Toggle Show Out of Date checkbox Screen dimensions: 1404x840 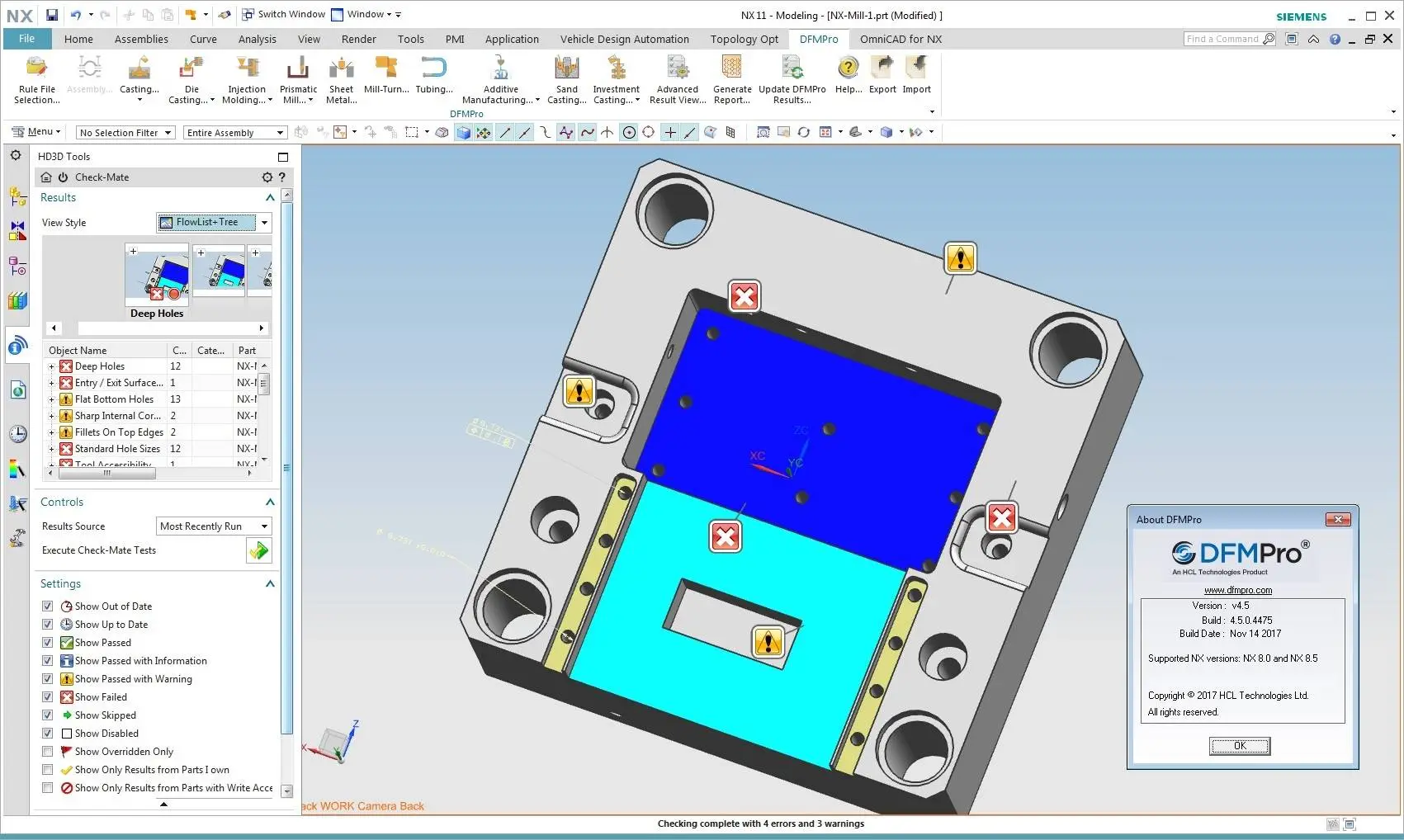pyautogui.click(x=48, y=606)
